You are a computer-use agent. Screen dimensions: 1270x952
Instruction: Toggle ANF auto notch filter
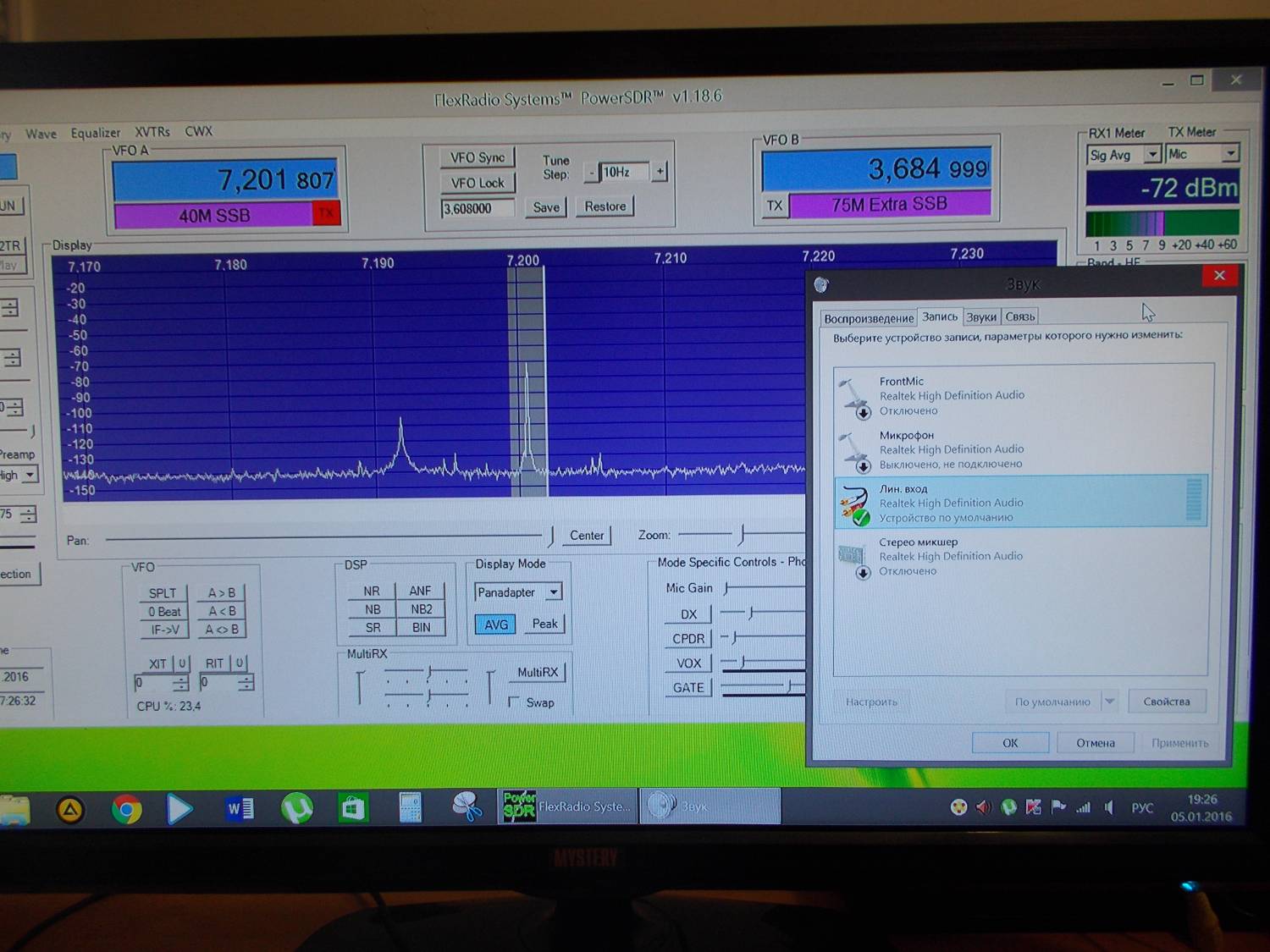(420, 591)
